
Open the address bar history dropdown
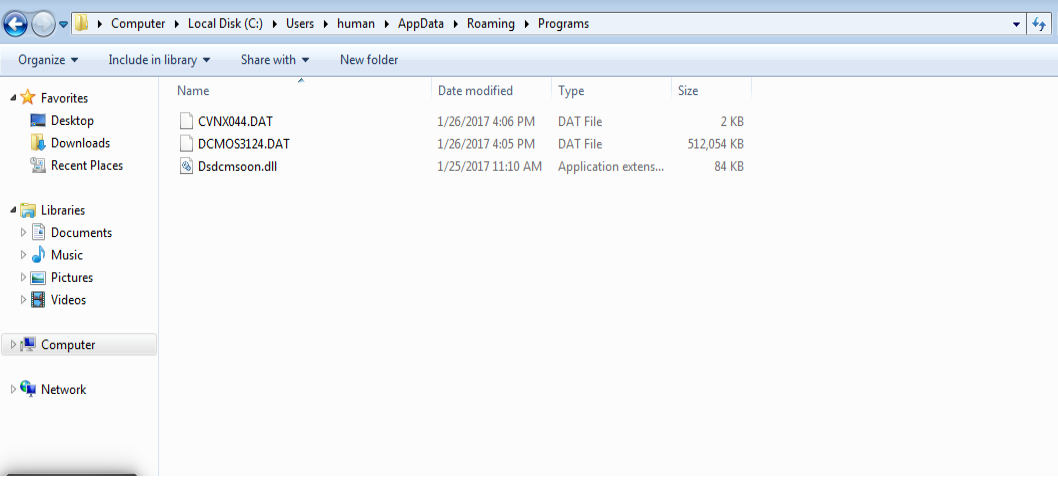1017,24
